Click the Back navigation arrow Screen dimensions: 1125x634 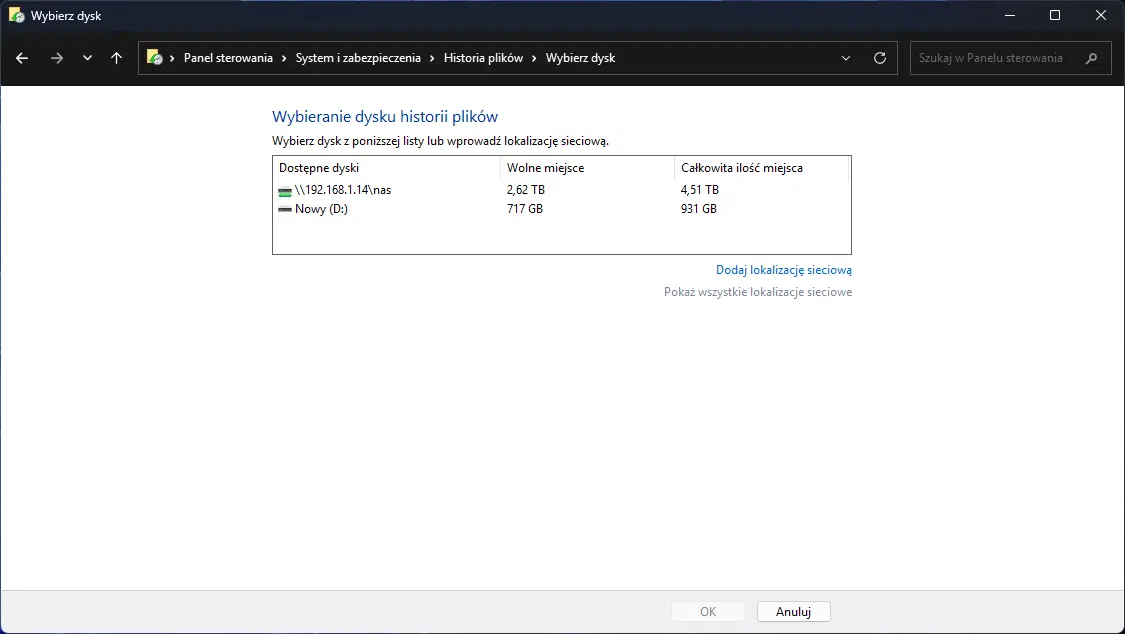click(x=22, y=58)
